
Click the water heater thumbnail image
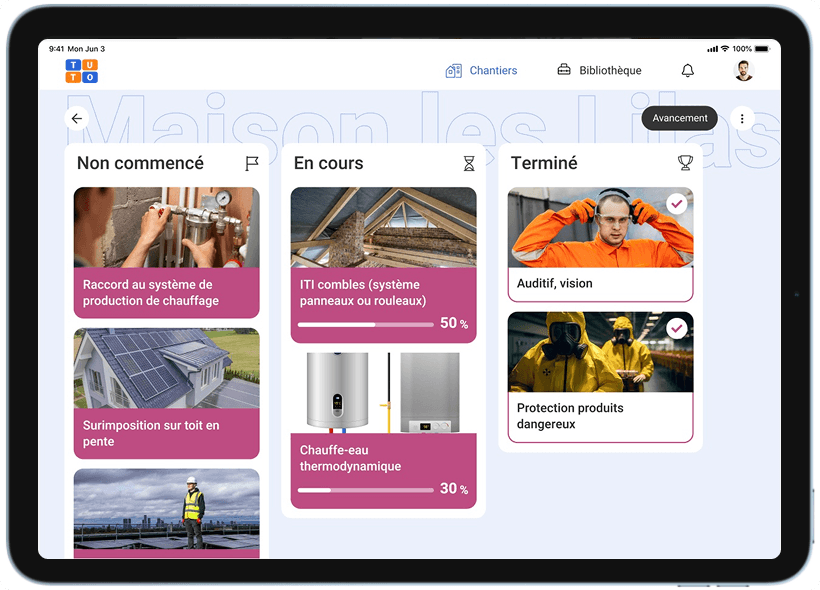pos(383,392)
